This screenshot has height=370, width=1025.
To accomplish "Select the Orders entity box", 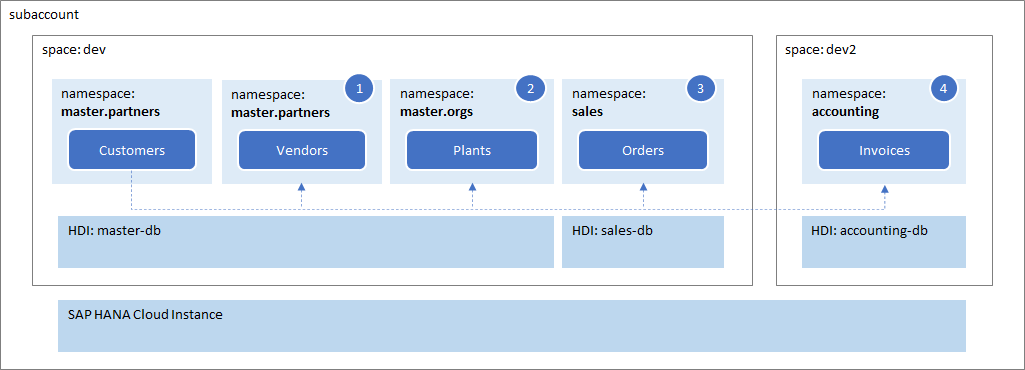I will [643, 150].
